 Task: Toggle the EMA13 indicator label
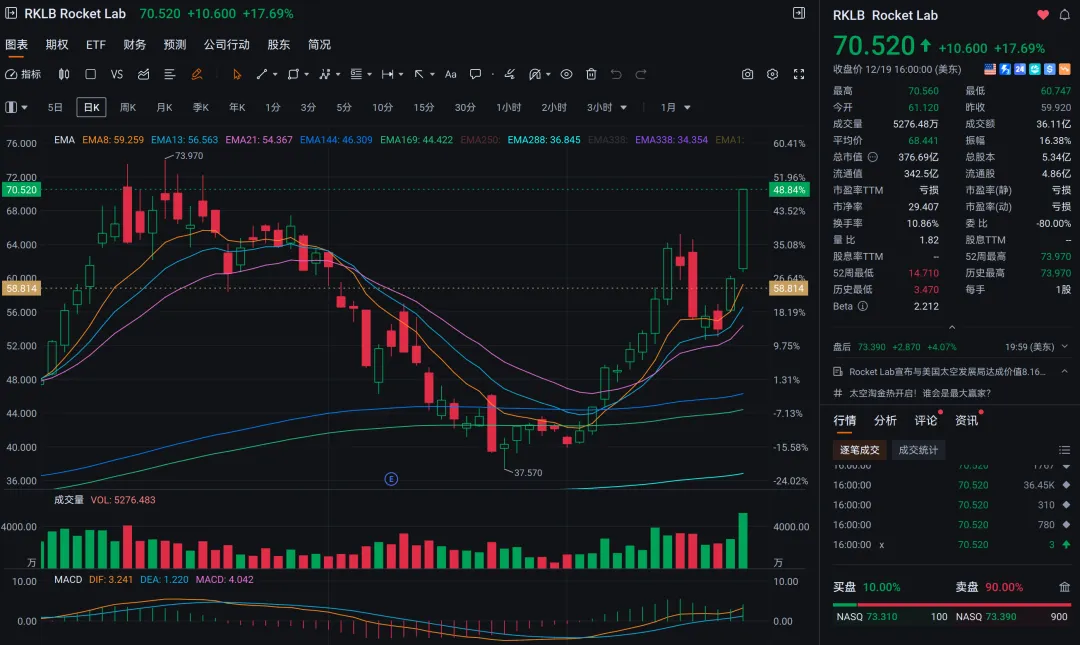click(185, 140)
